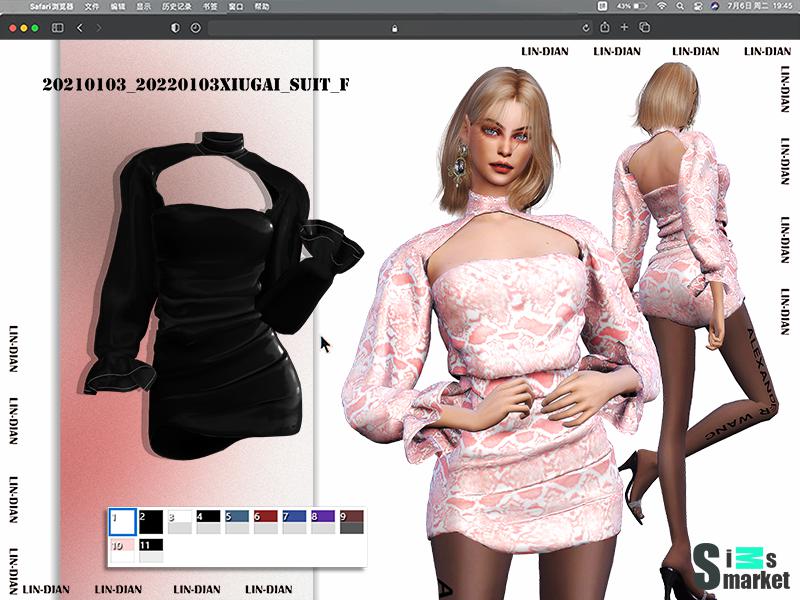
Task: Open the share sheet icon
Action: point(605,28)
